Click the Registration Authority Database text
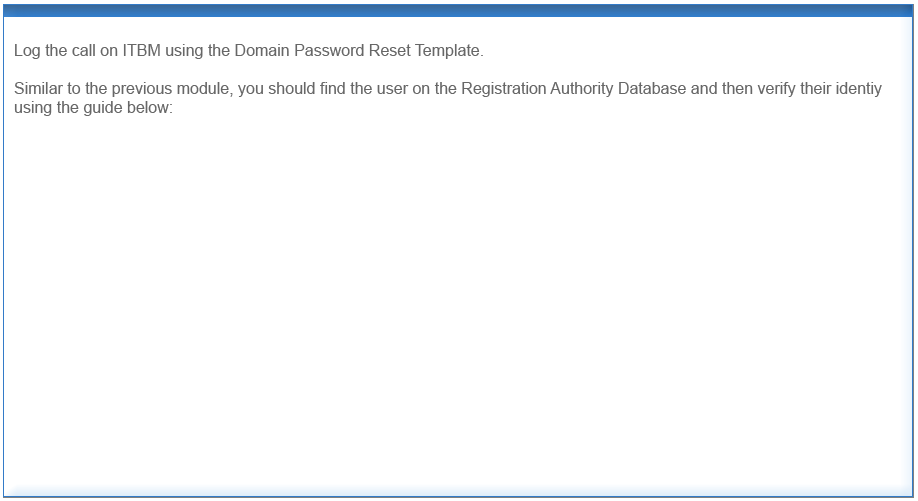918x501 pixels. point(573,88)
